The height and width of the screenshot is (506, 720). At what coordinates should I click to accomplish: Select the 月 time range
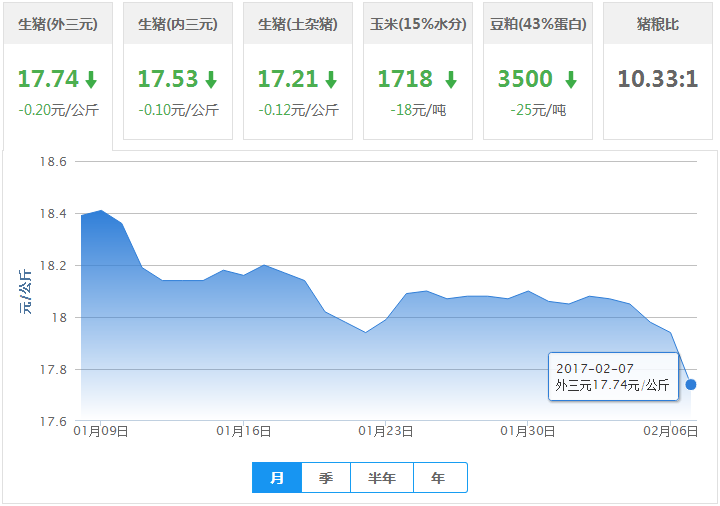(x=277, y=478)
